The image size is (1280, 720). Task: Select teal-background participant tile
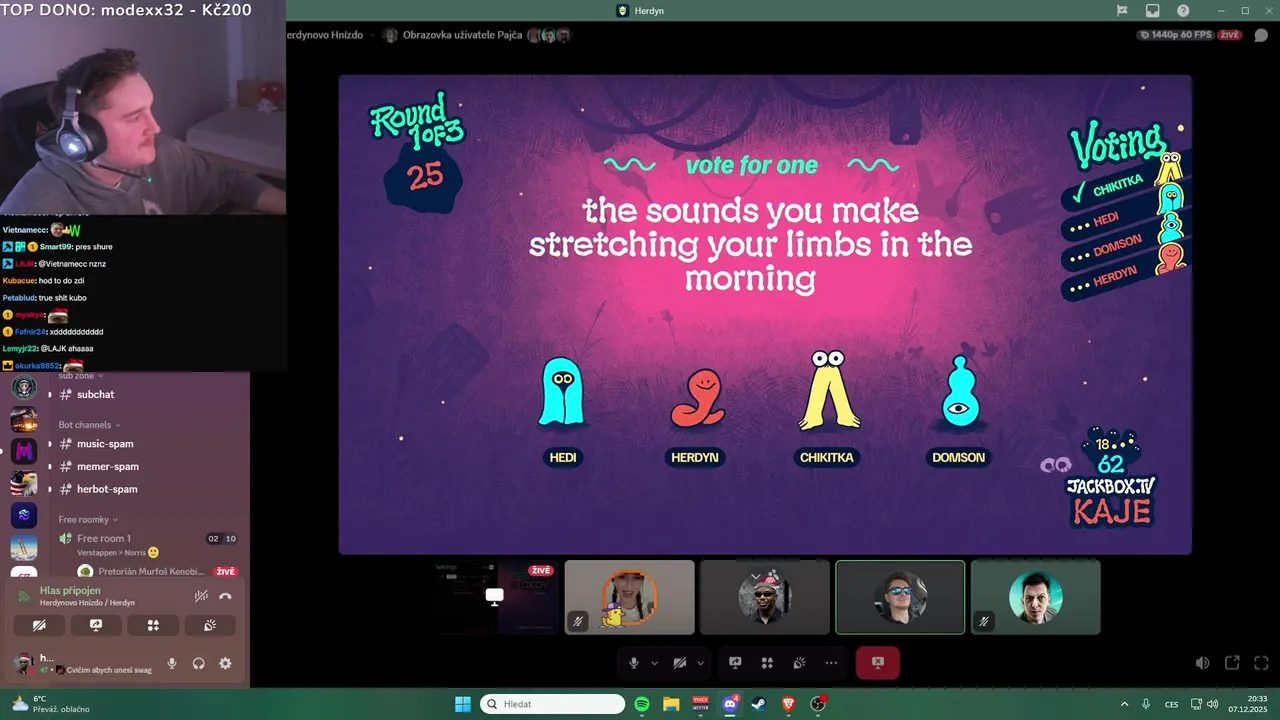[1035, 597]
